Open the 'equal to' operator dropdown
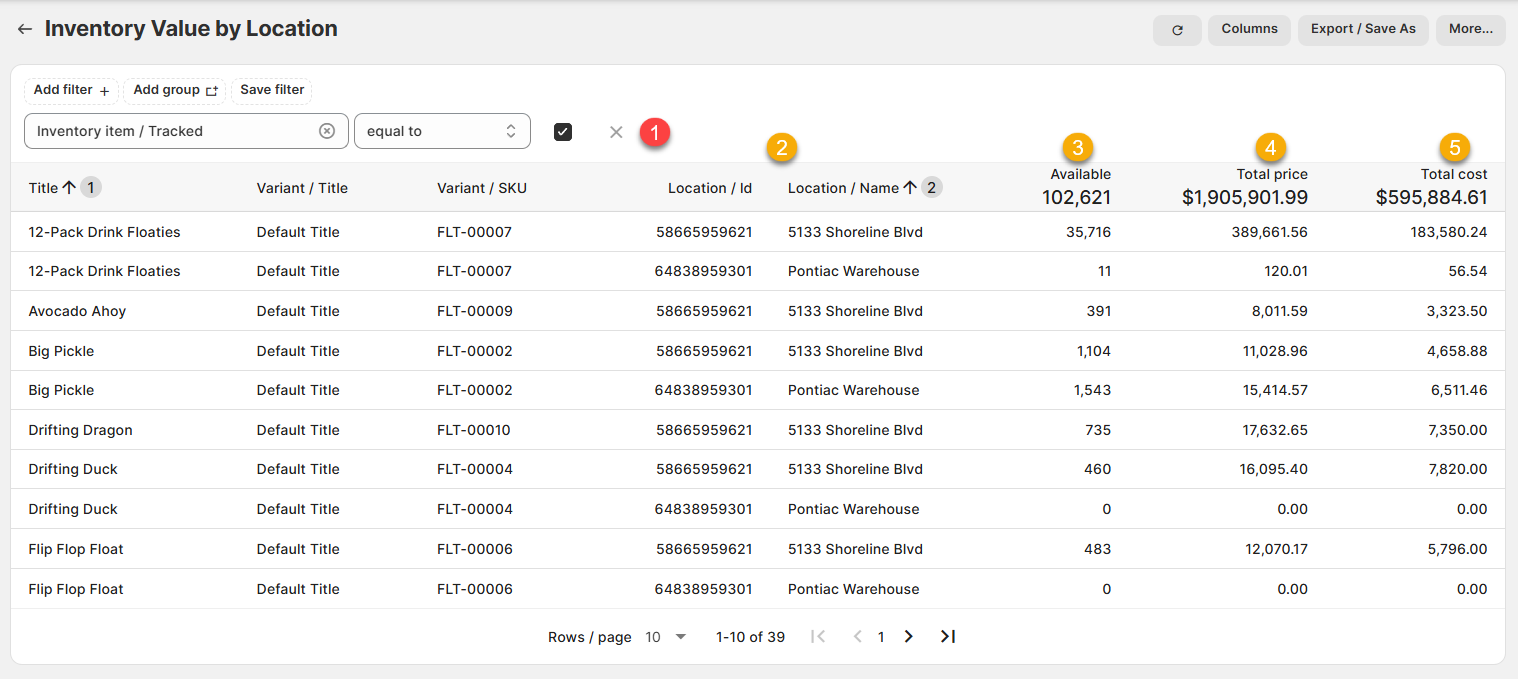The width and height of the screenshot is (1518, 679). click(x=442, y=131)
